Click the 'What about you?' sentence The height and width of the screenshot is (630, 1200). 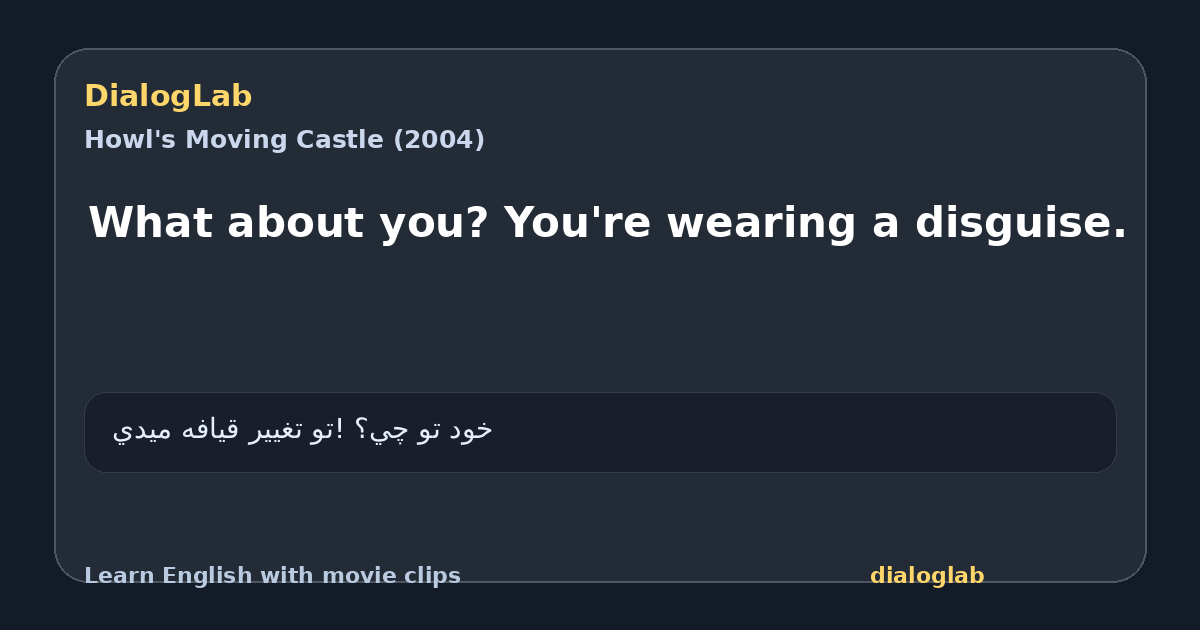click(288, 223)
